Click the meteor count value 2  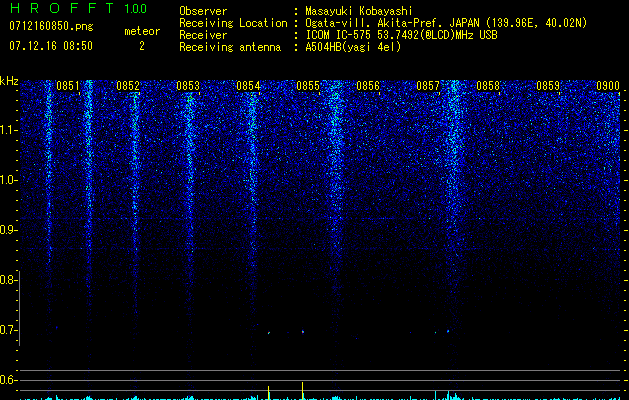[142, 46]
